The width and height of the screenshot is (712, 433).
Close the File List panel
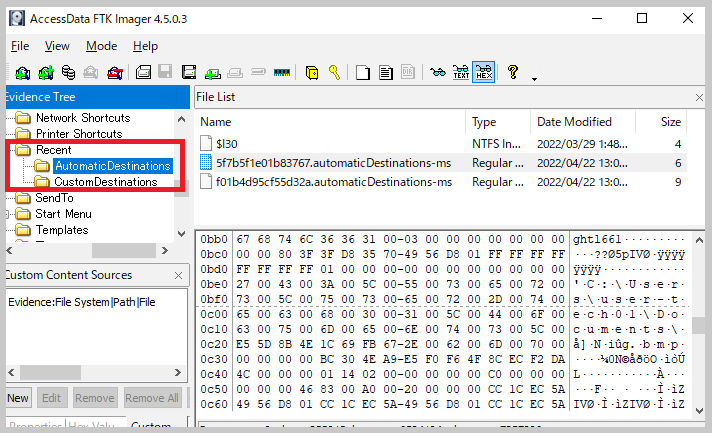pos(699,97)
